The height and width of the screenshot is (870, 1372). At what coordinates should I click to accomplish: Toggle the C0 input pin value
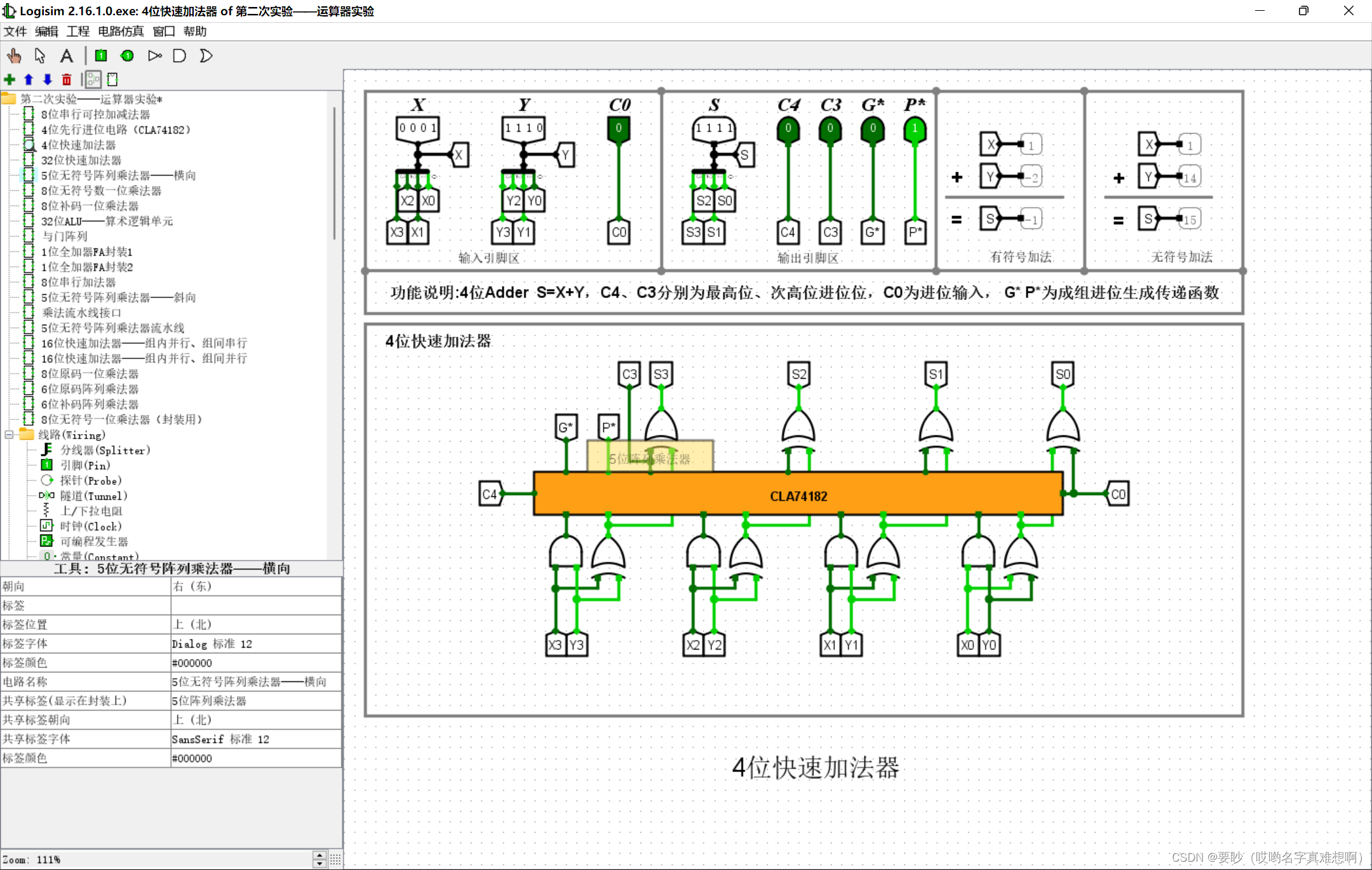(x=619, y=128)
